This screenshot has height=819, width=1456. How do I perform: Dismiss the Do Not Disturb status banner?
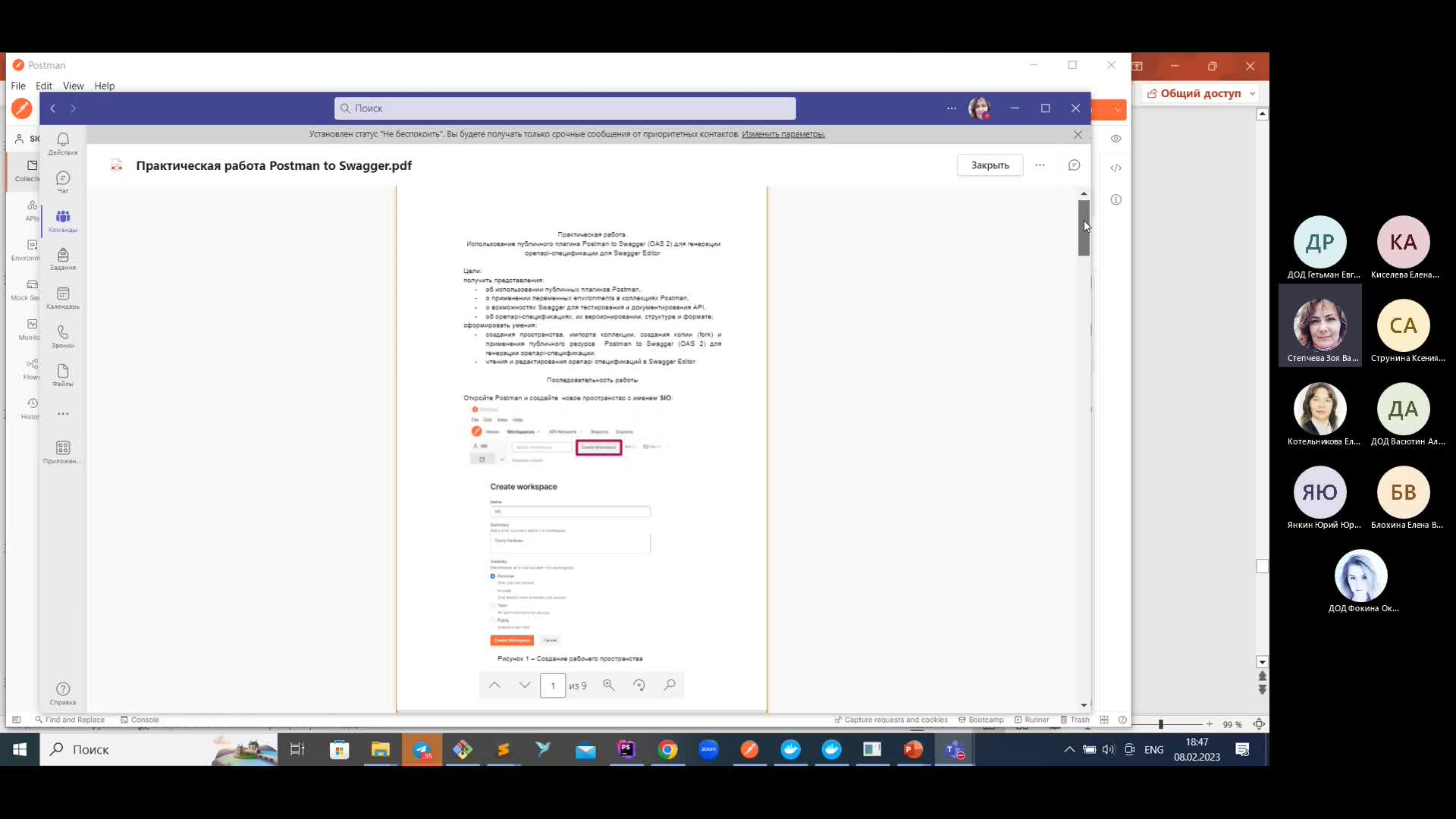coord(1078,134)
